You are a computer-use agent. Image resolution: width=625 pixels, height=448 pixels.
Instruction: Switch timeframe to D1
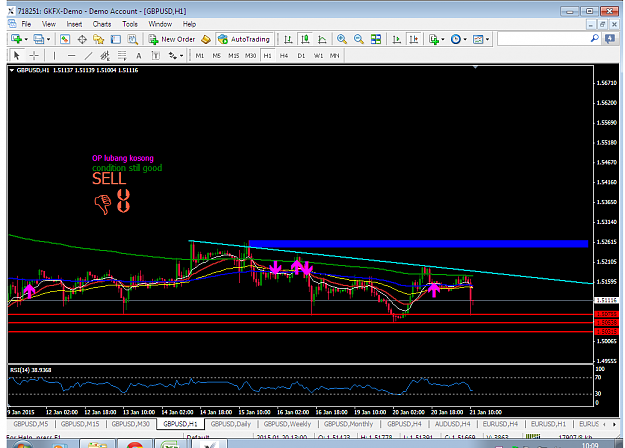point(301,56)
